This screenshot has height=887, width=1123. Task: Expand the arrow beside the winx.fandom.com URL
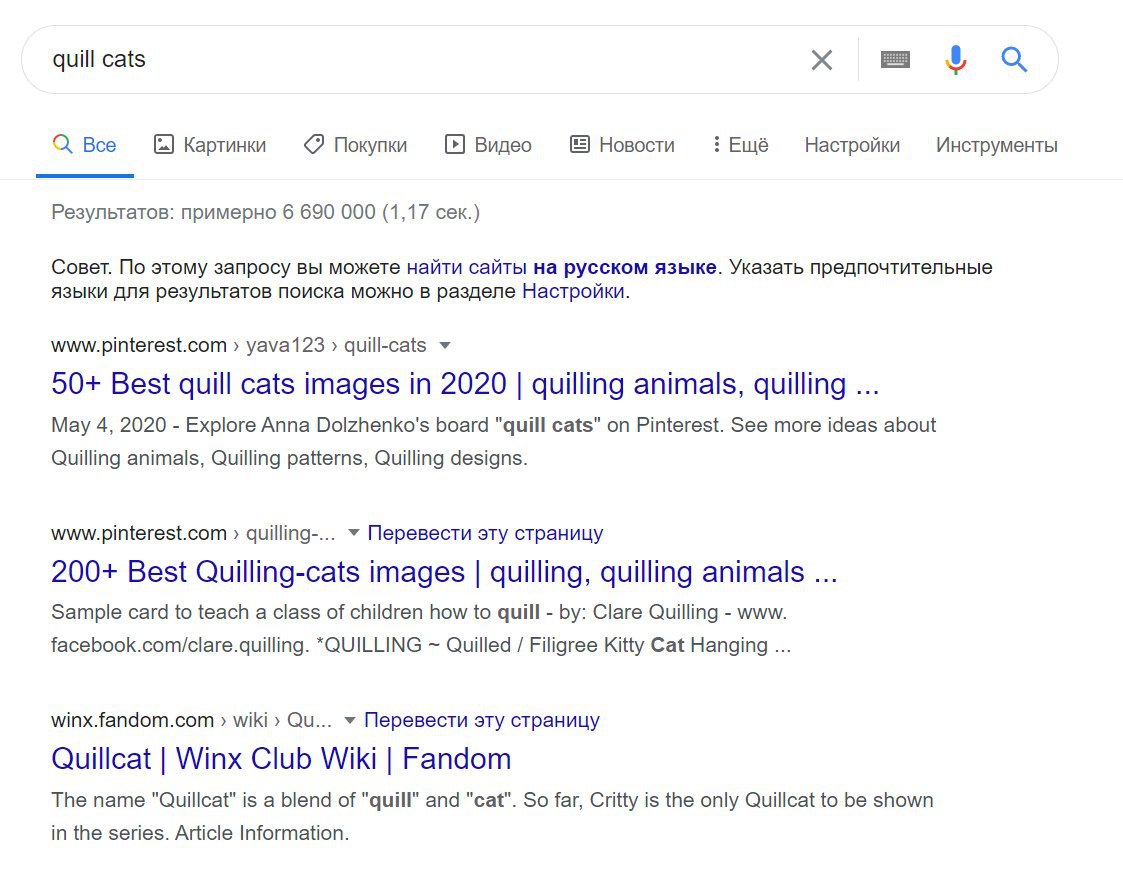(x=350, y=720)
